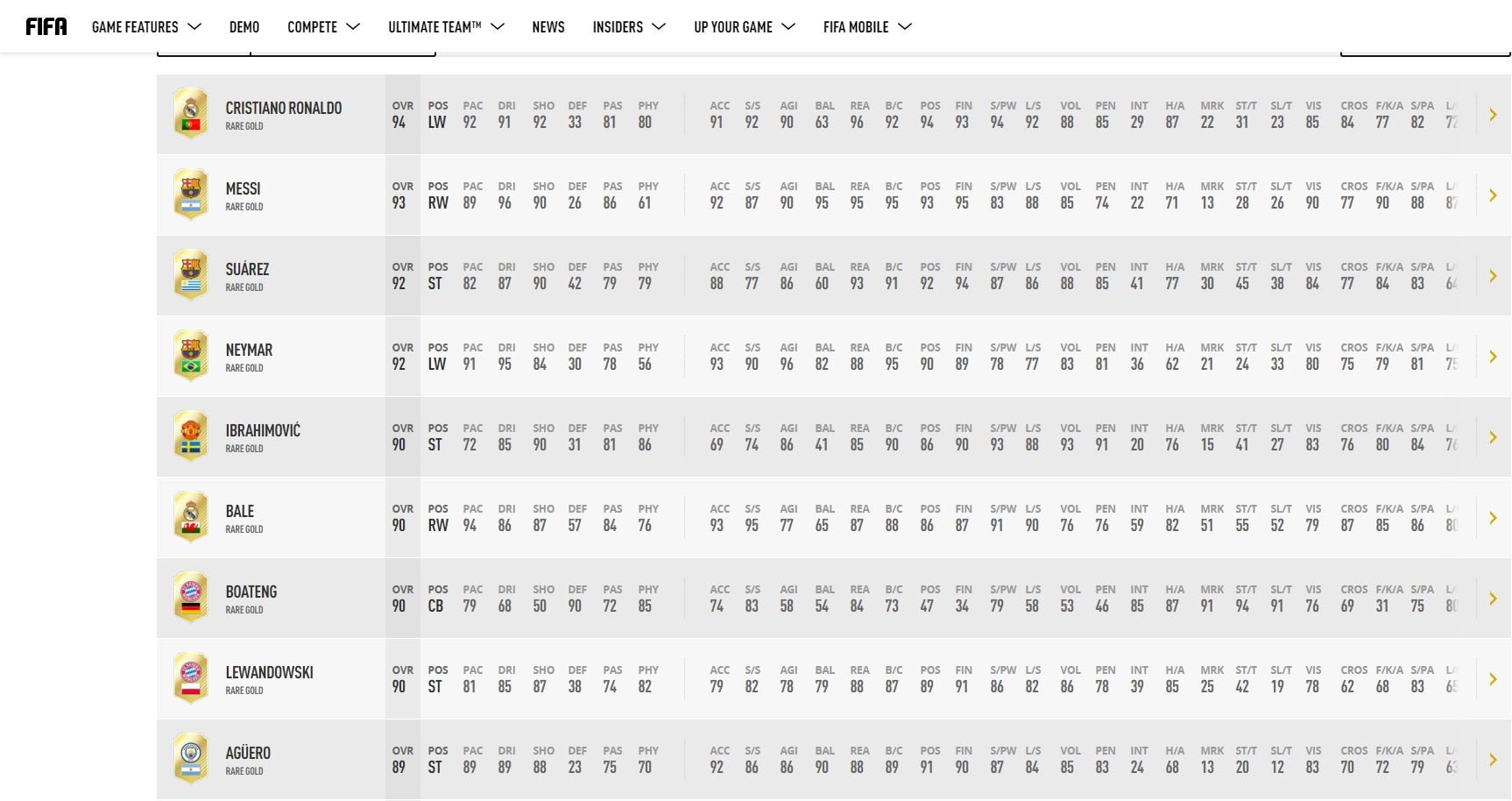The width and height of the screenshot is (1512, 801).
Task: Click Agüero's gold player card icon
Action: (191, 759)
